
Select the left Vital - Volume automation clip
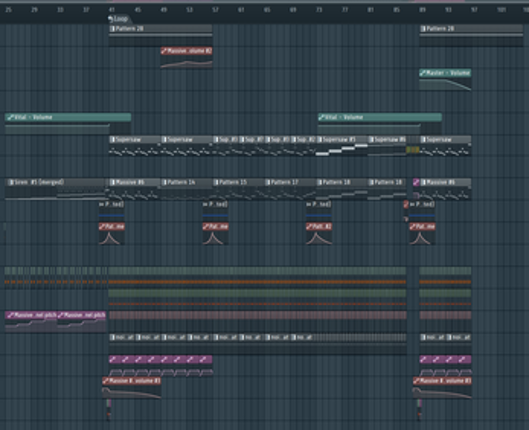[68, 117]
